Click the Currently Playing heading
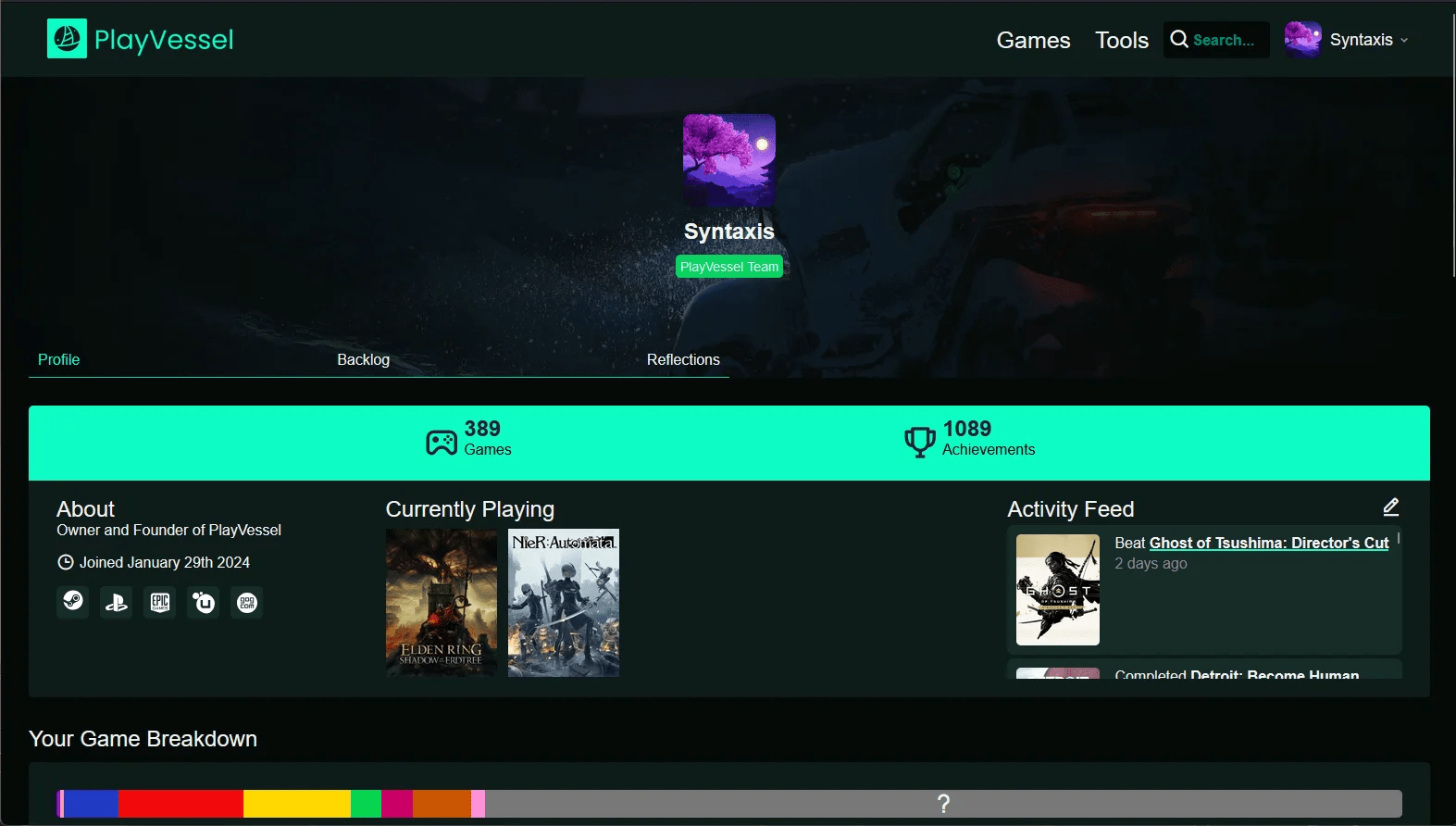This screenshot has width=1456, height=826. pos(470,509)
